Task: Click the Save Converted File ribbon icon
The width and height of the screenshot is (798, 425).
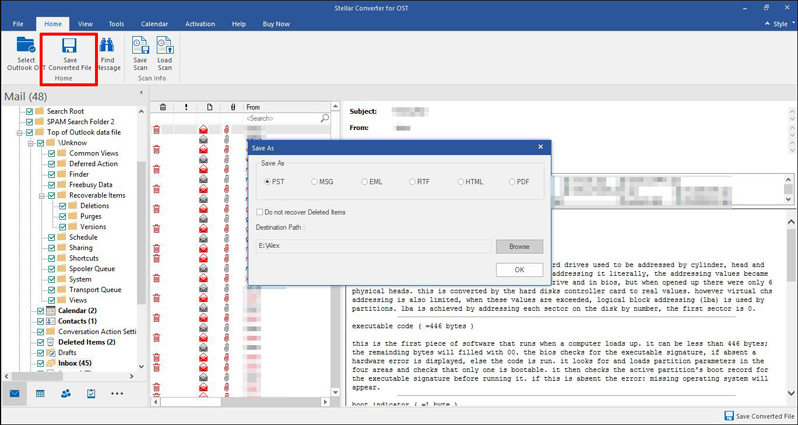Action: (x=69, y=55)
